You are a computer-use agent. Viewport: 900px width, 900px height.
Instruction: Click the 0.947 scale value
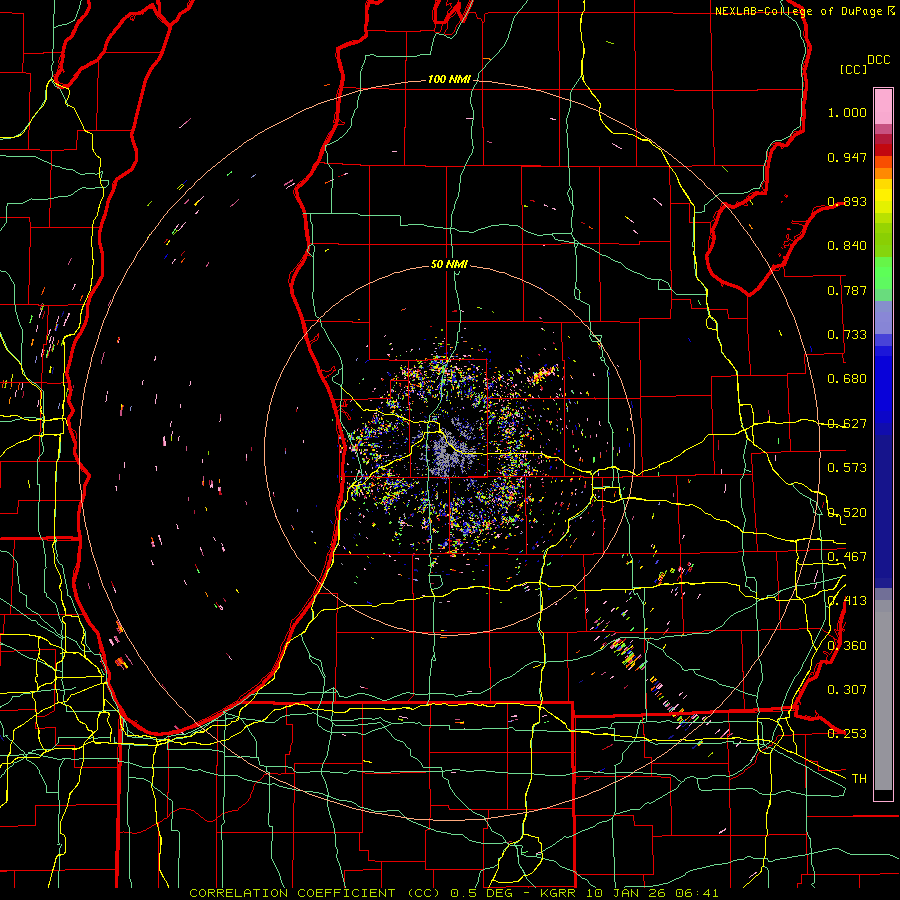click(x=847, y=157)
